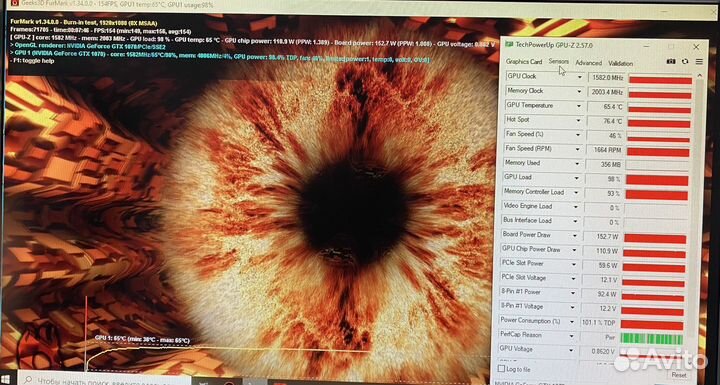This screenshot has width=720, height=385.
Task: Expand the GPU Chip Power Draw dropdown
Action: pos(574,250)
